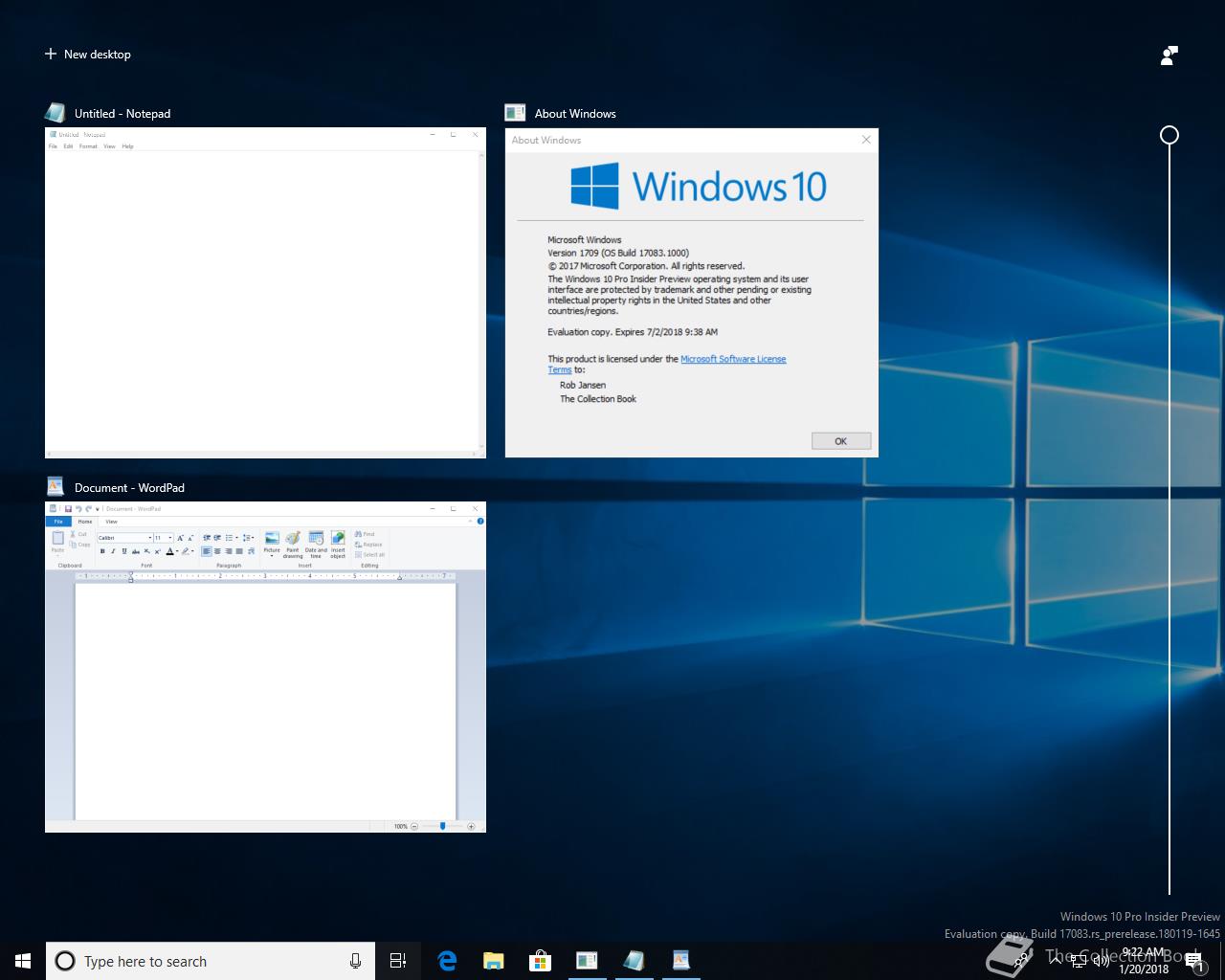Image resolution: width=1225 pixels, height=980 pixels.
Task: Select align right in WordPad paragraph group
Action: [228, 551]
